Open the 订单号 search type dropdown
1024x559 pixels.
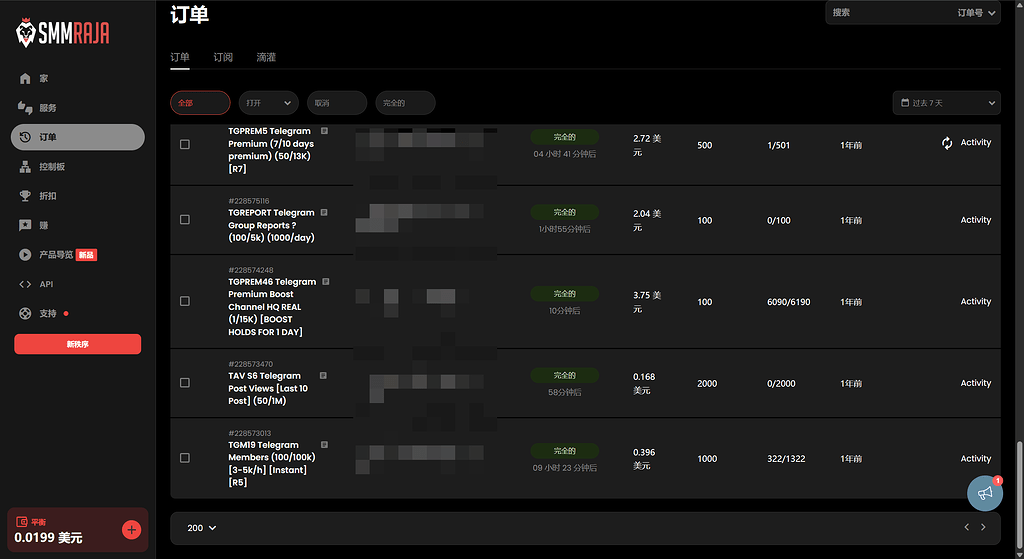click(x=976, y=12)
